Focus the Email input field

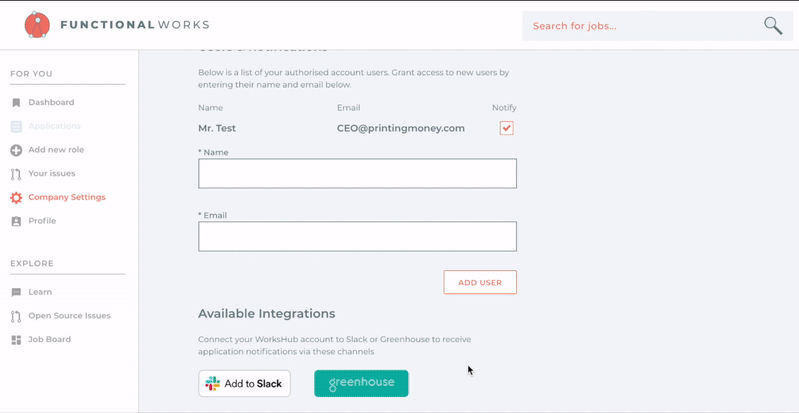[x=357, y=236]
